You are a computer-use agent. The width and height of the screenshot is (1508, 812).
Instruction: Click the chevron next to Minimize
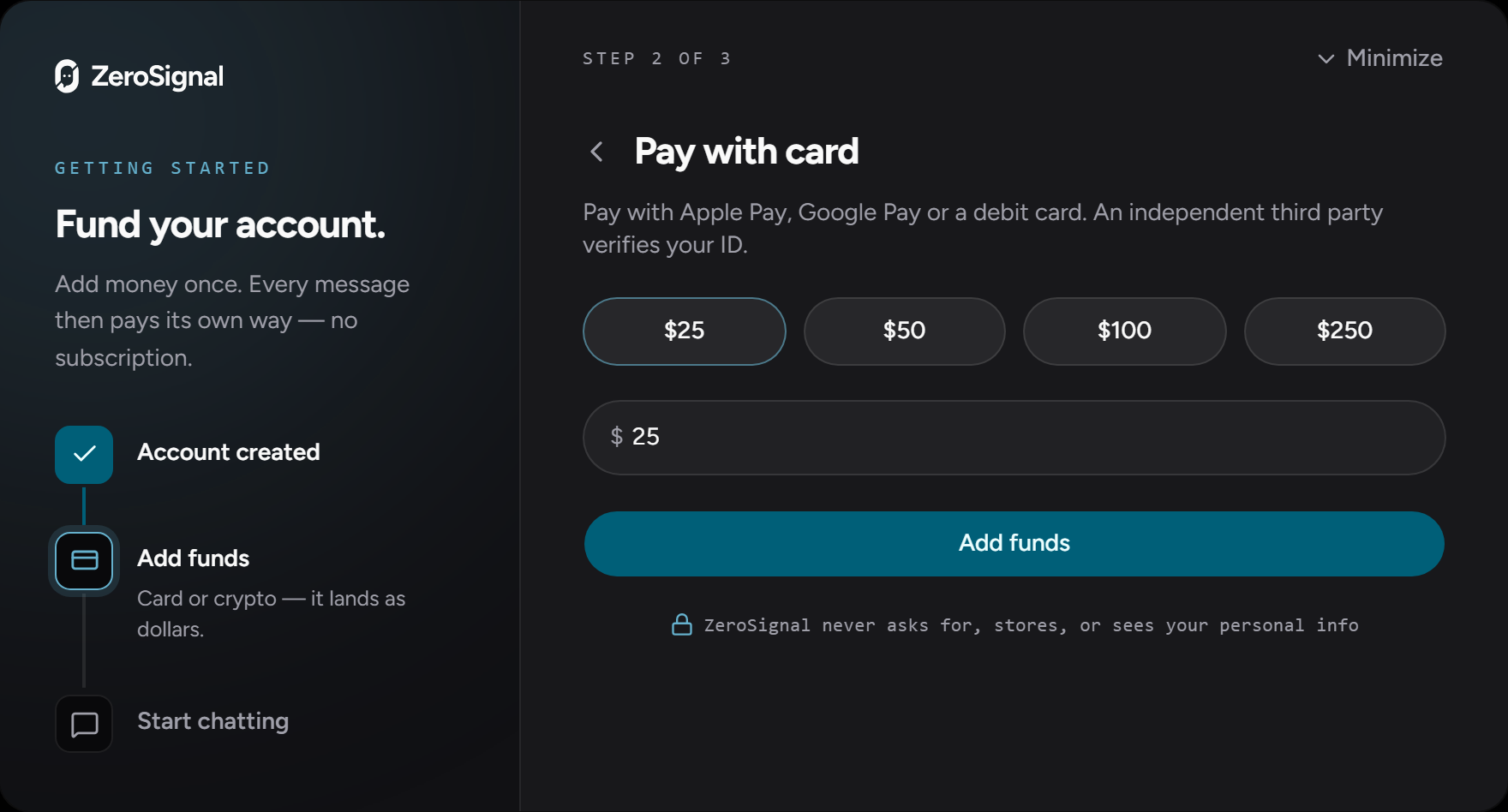1325,59
